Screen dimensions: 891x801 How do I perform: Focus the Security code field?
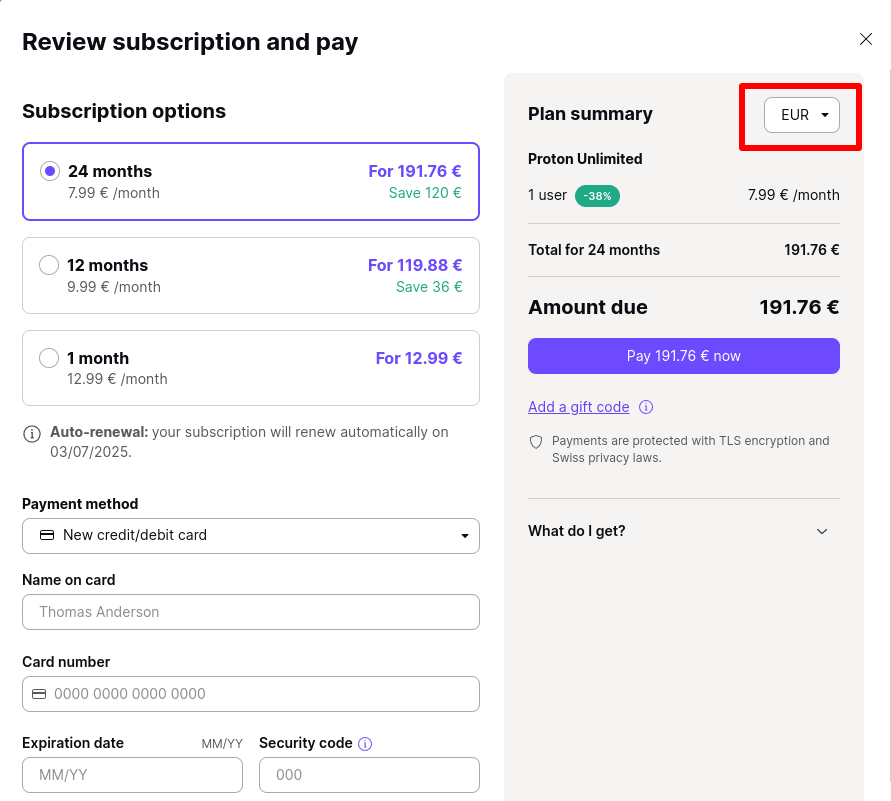[369, 775]
